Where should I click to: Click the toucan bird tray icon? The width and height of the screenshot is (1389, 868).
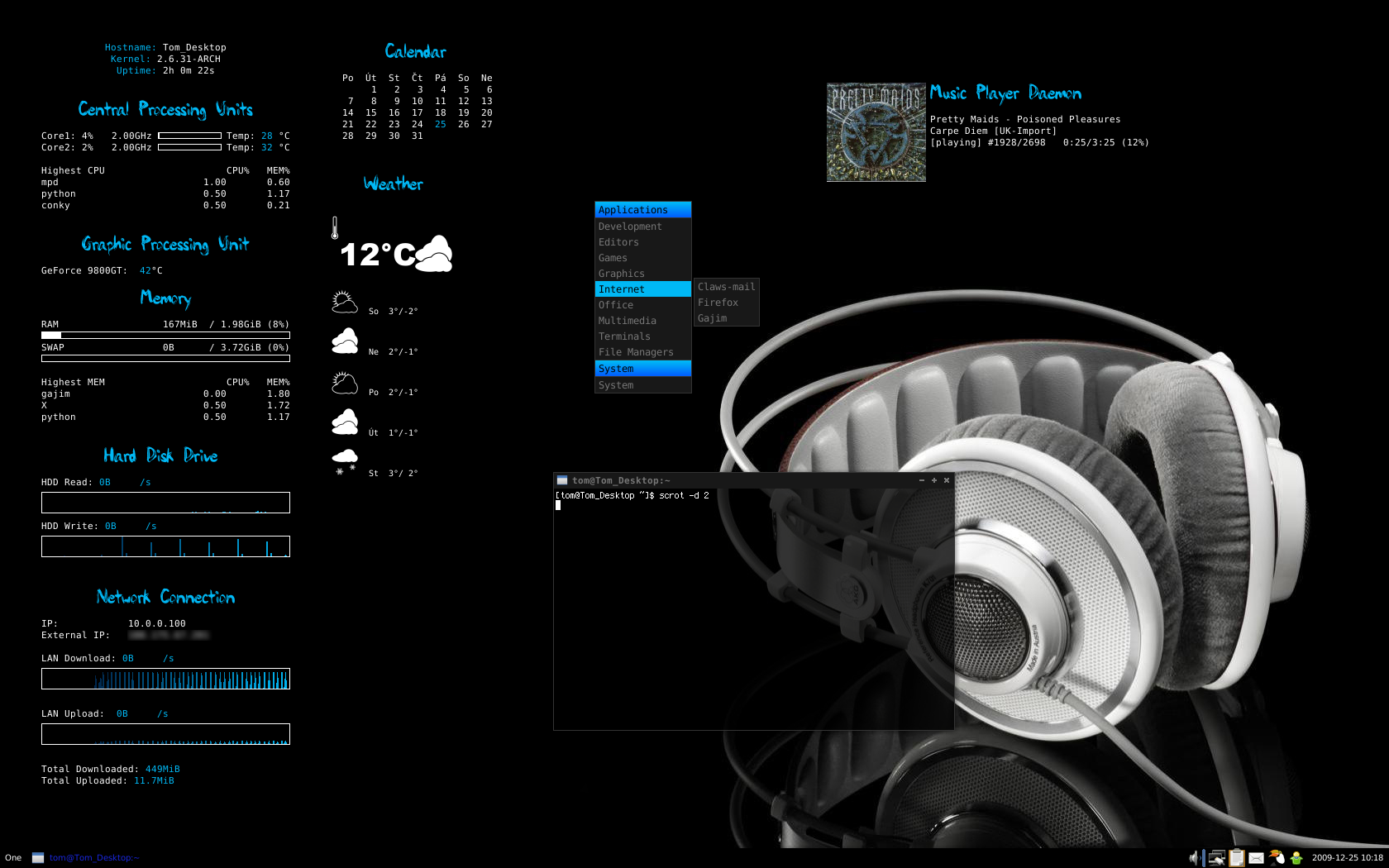1277,858
